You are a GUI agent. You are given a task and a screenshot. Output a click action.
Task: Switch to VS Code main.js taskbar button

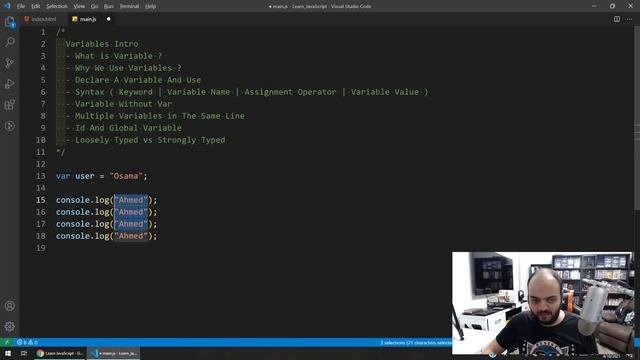click(x=113, y=353)
